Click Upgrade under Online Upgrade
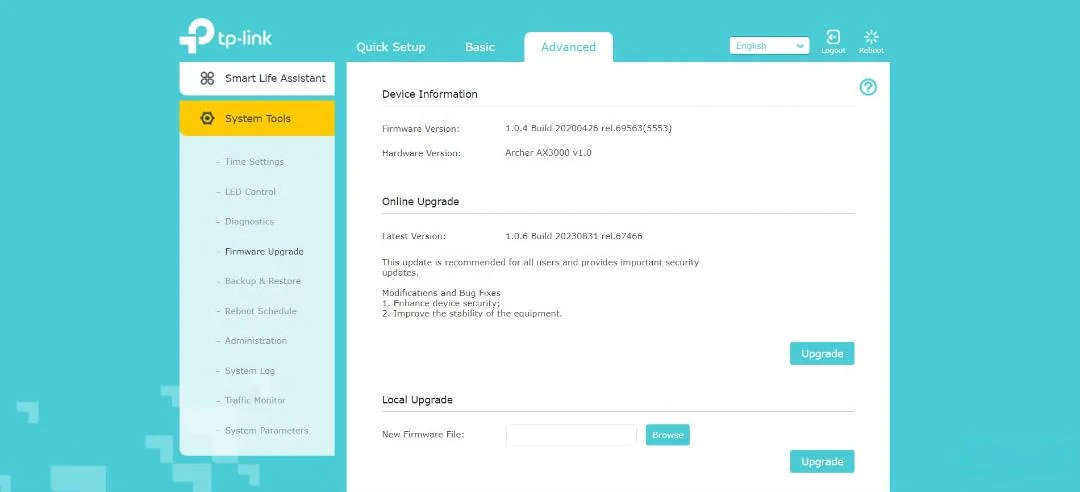 (822, 353)
